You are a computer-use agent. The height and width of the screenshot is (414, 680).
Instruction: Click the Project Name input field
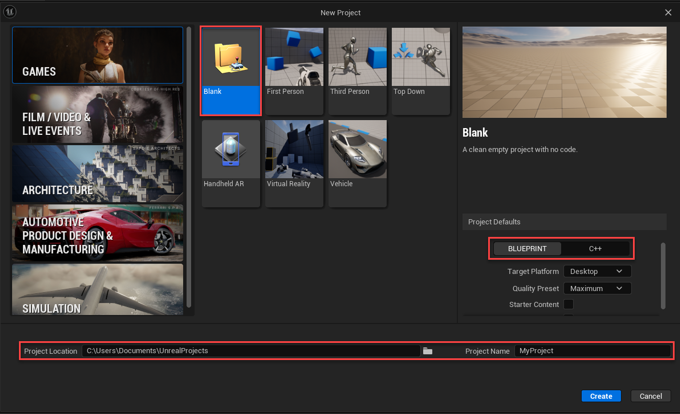[592, 351]
